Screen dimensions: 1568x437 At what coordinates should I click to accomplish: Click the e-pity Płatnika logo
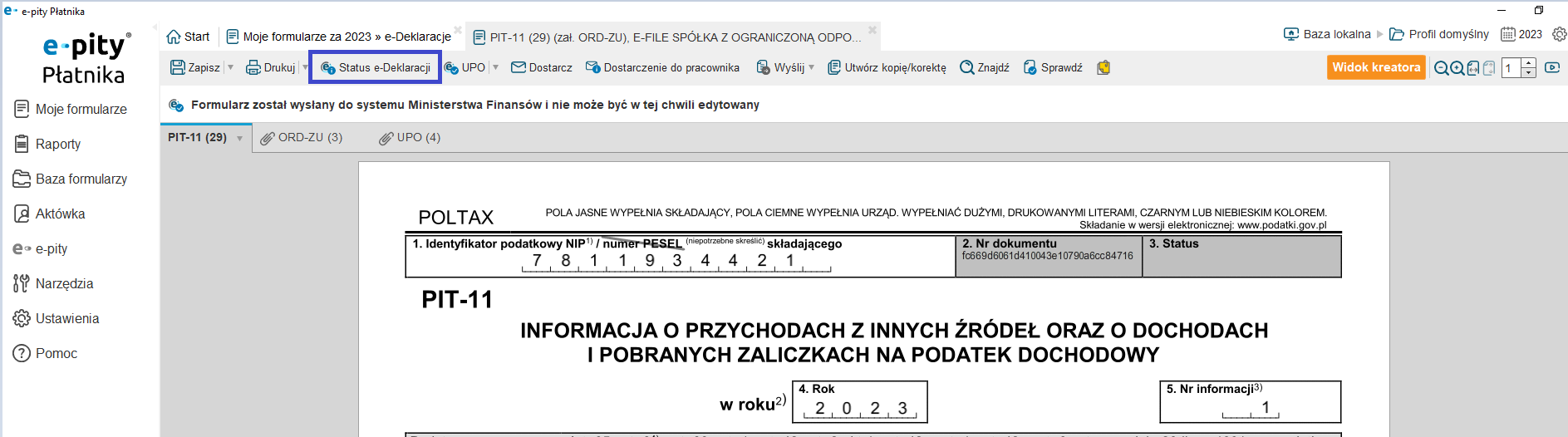coord(86,58)
